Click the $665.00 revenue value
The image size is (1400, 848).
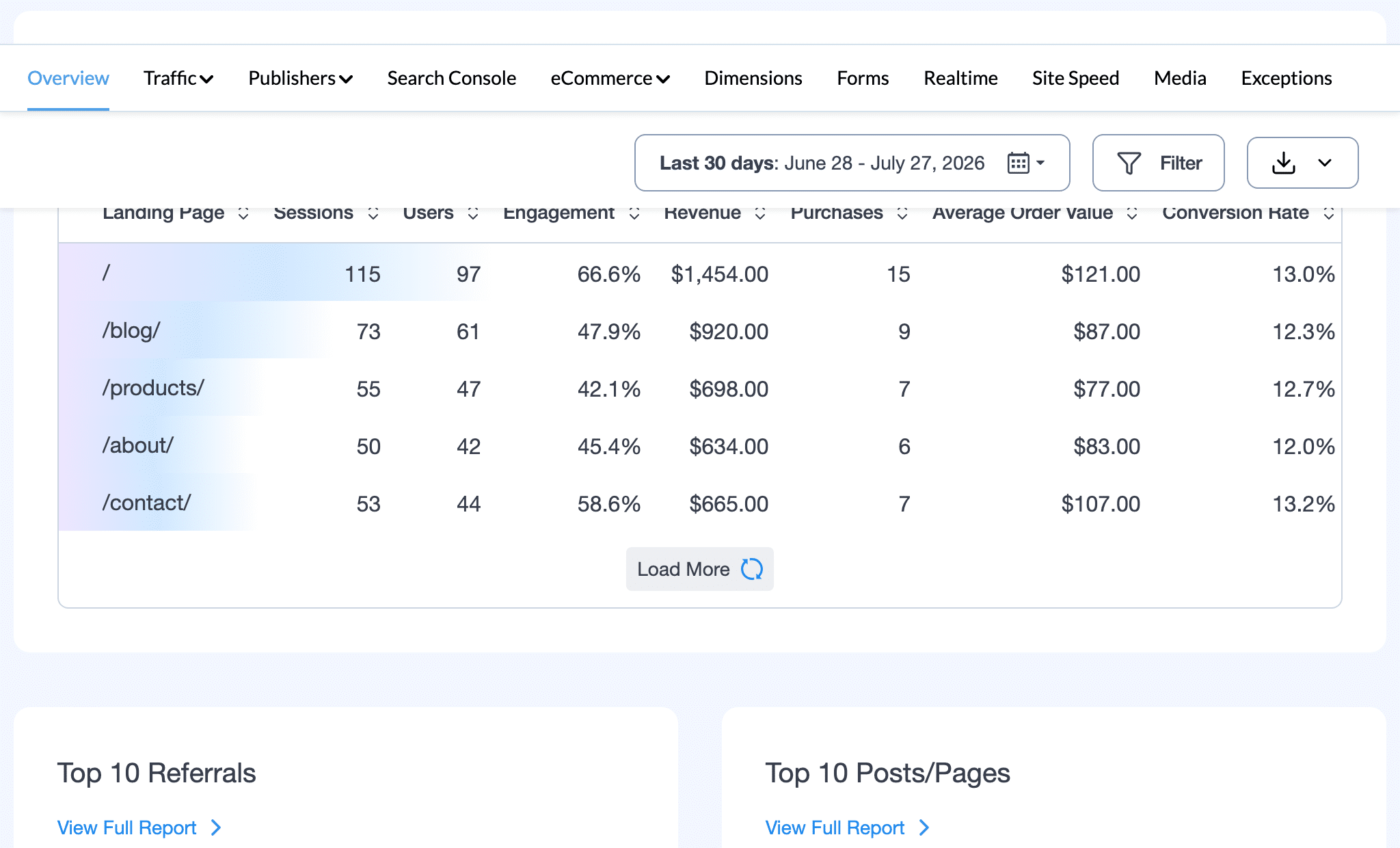[x=729, y=504]
